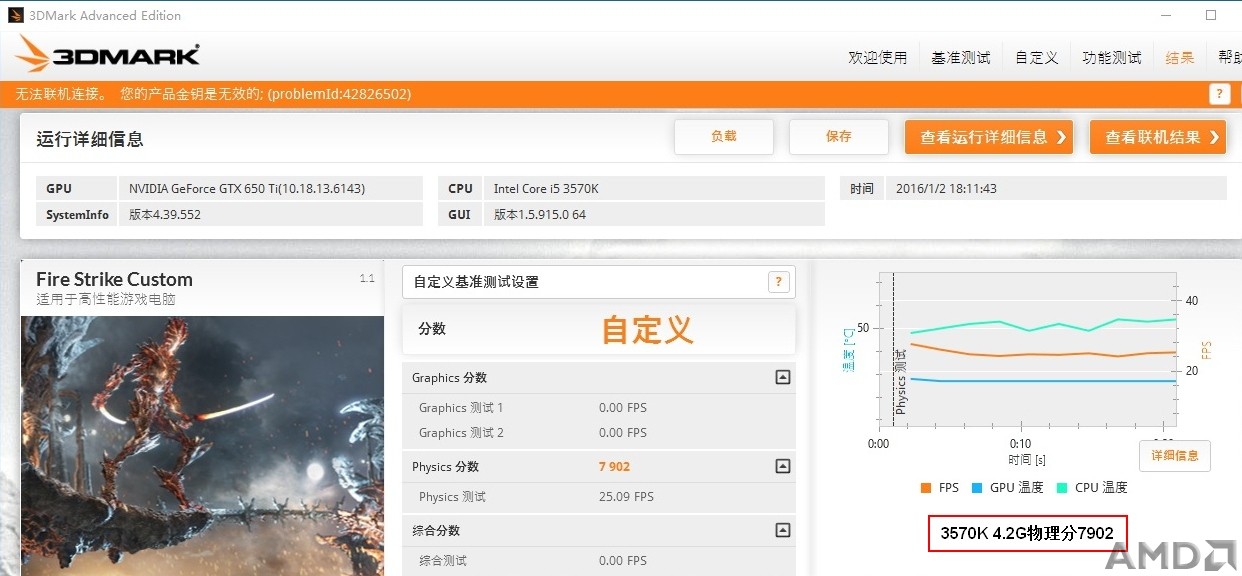Viewport: 1242px width, 576px height.
Task: Click the 运行详细信息 heading
Action: [90, 139]
